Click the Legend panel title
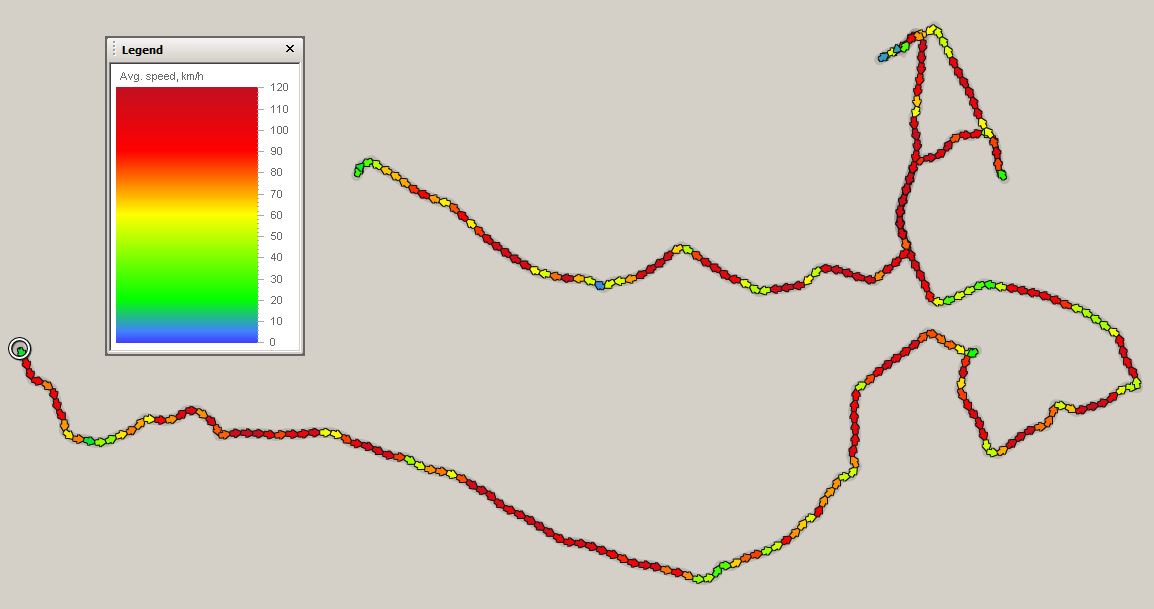The image size is (1154, 609). point(142,50)
